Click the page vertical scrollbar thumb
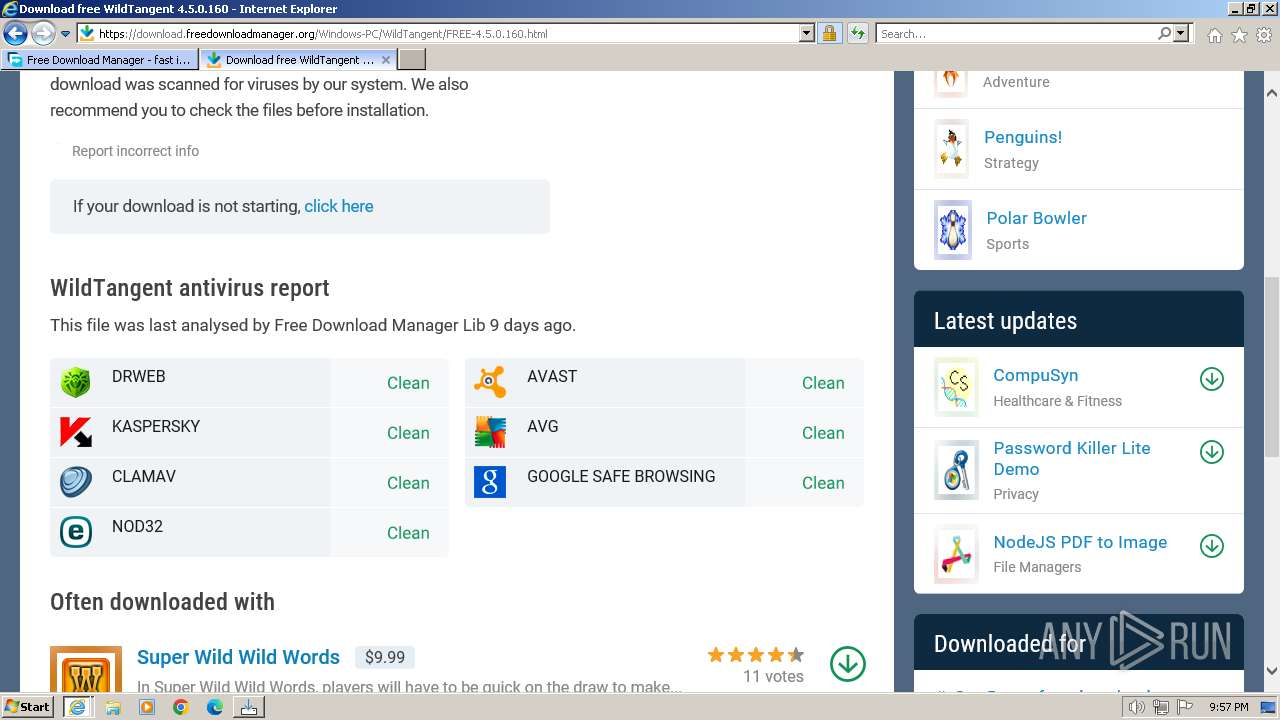The image size is (1280, 720). (1271, 365)
